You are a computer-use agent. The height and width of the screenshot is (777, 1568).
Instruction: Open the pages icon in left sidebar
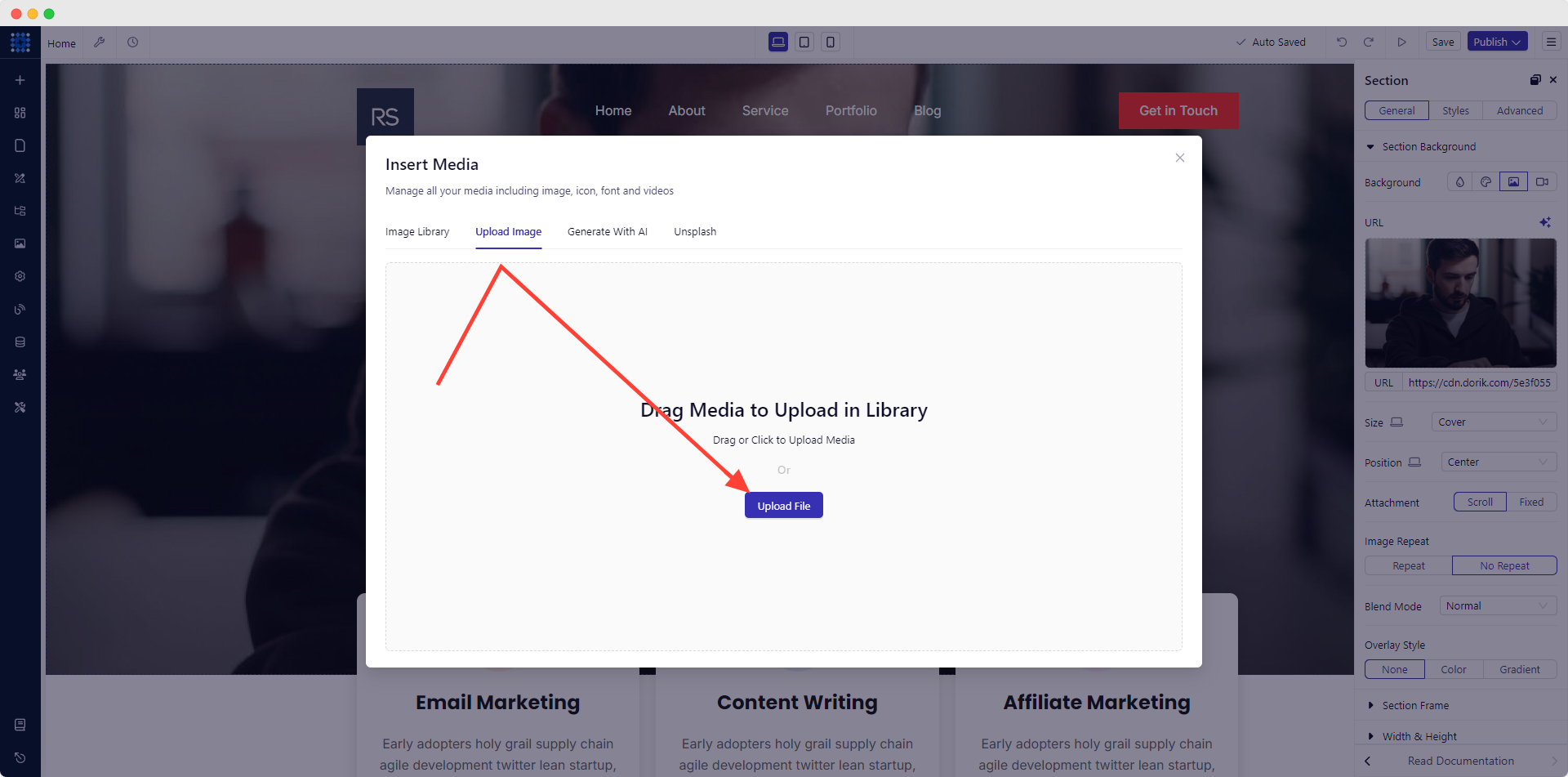point(20,145)
